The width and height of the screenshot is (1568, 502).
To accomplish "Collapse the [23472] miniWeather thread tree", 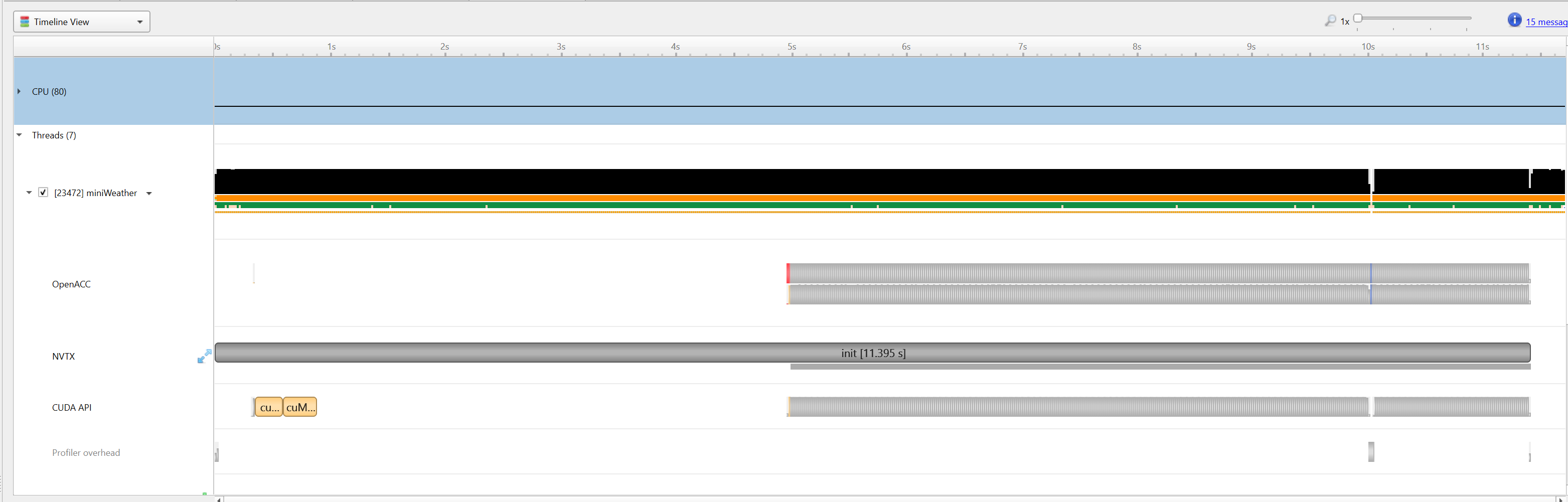I will coord(29,193).
